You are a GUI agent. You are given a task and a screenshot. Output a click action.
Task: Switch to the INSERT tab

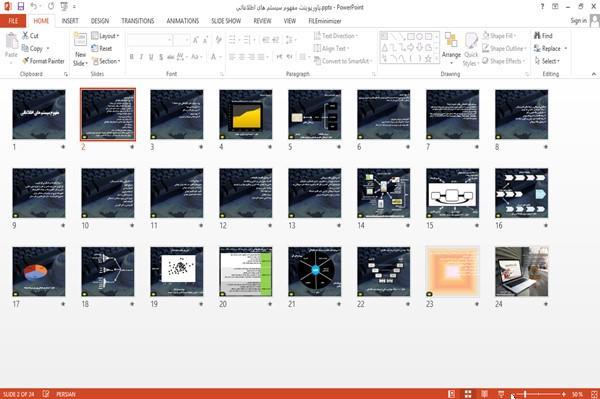[x=70, y=21]
